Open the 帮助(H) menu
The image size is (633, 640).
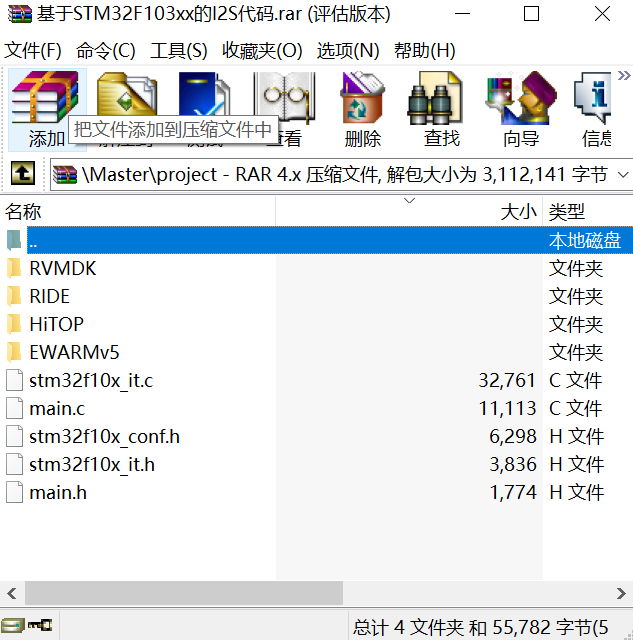click(x=425, y=51)
